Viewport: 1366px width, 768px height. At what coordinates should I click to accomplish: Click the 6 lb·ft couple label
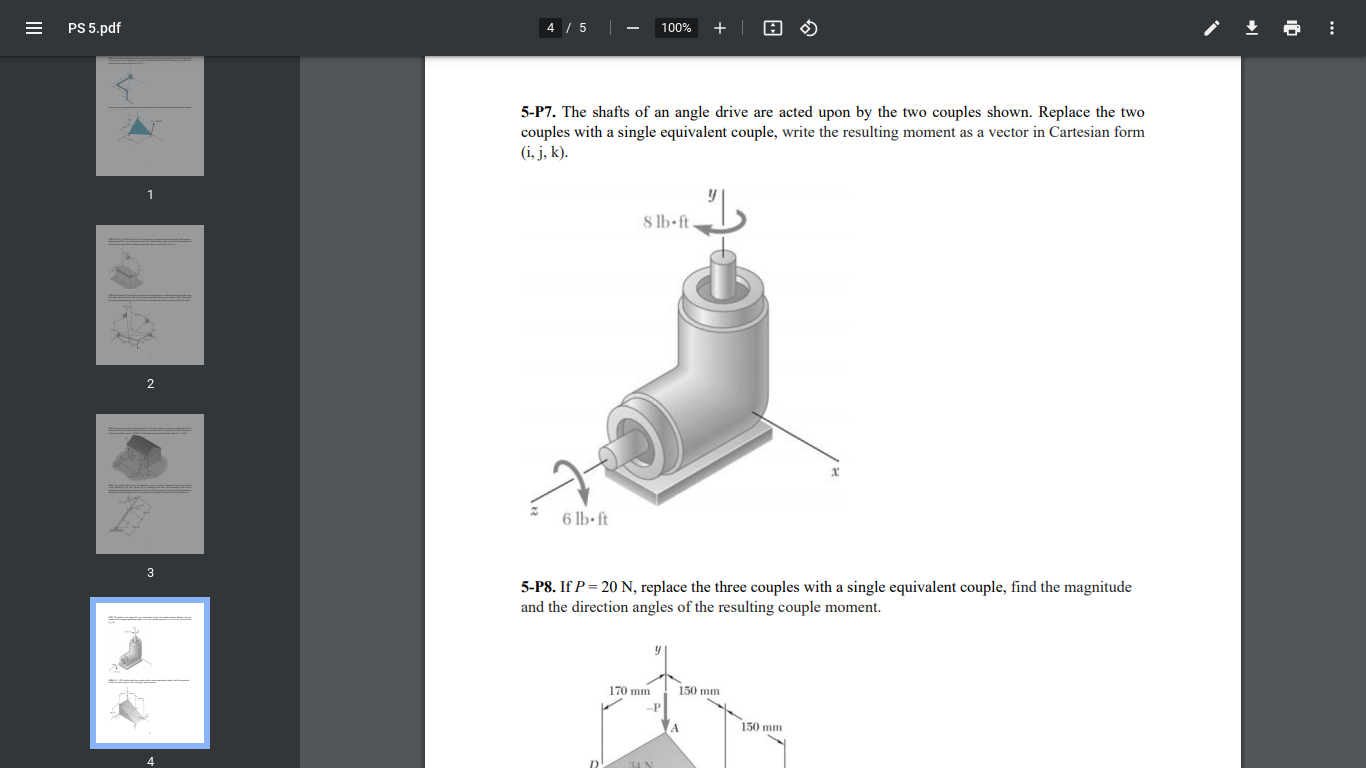click(x=585, y=518)
